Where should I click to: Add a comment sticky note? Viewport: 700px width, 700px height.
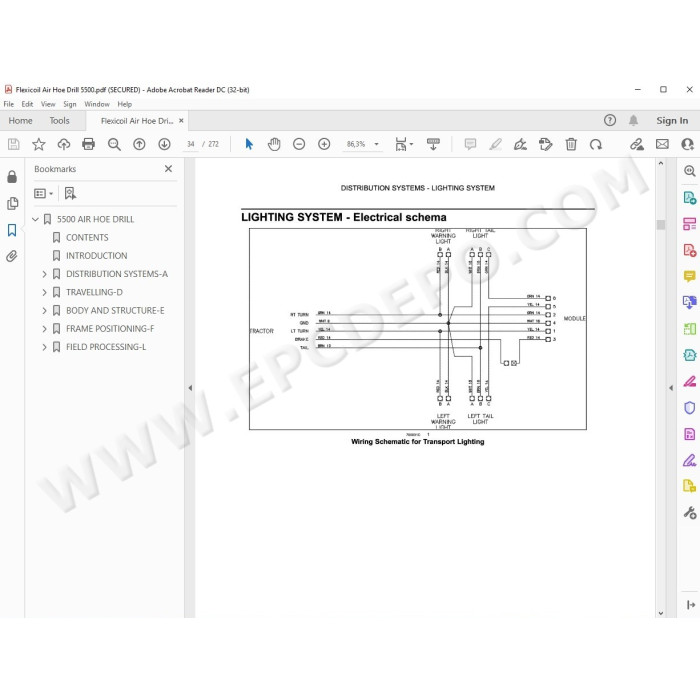pos(470,144)
